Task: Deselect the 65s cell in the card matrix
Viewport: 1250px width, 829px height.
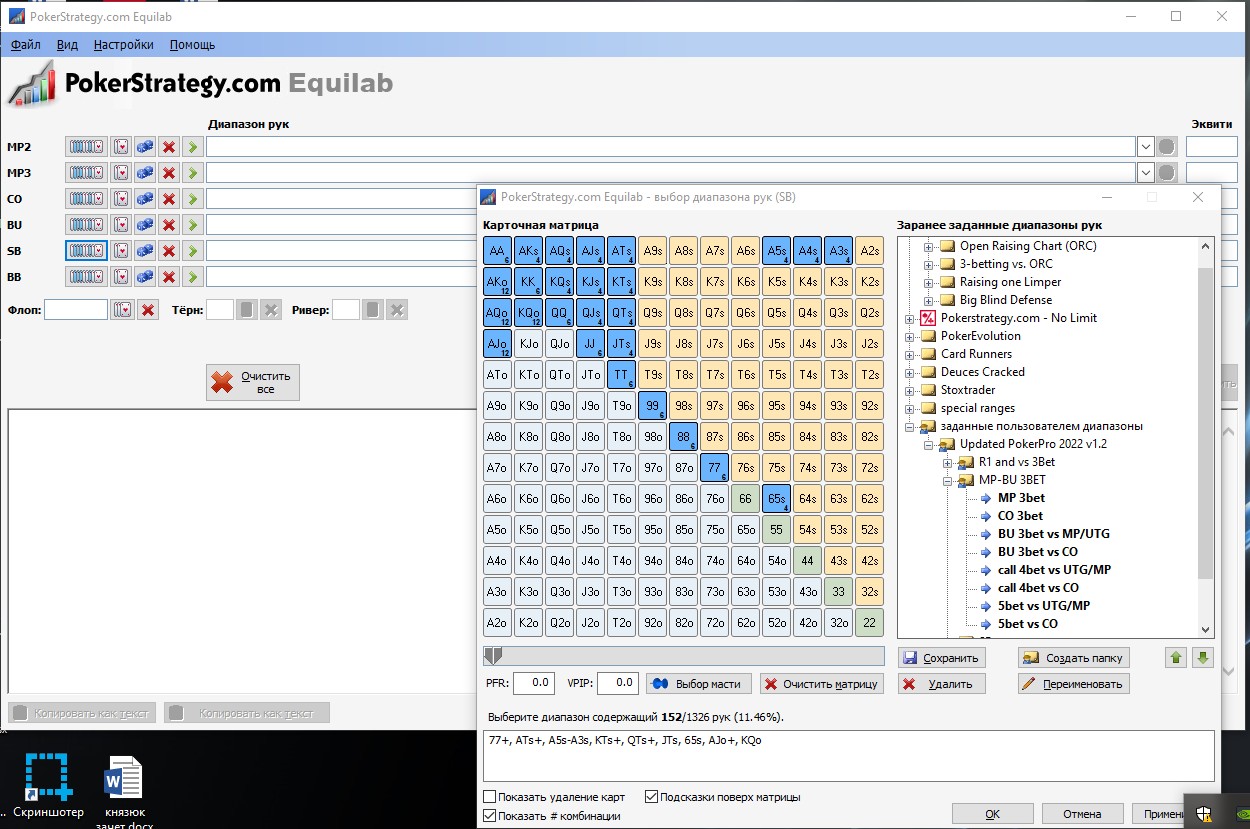Action: [x=776, y=499]
